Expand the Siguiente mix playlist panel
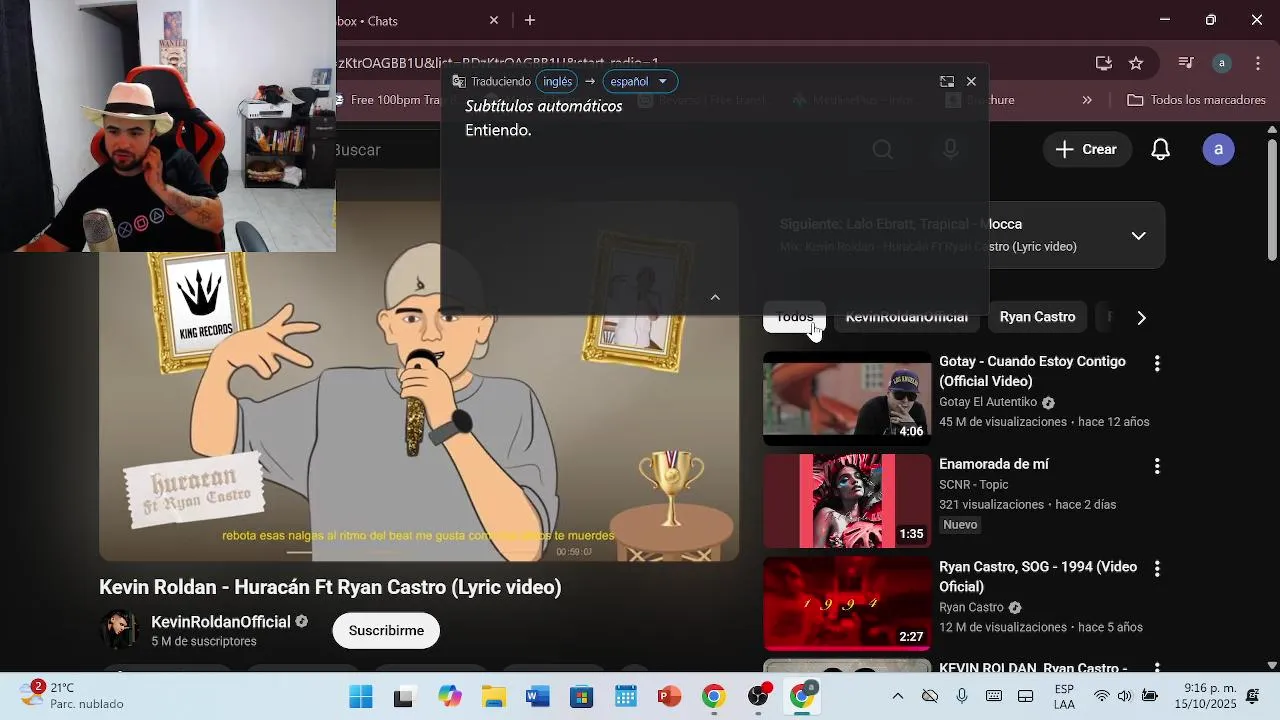Screen dimensions: 1280x720 click(x=1138, y=236)
